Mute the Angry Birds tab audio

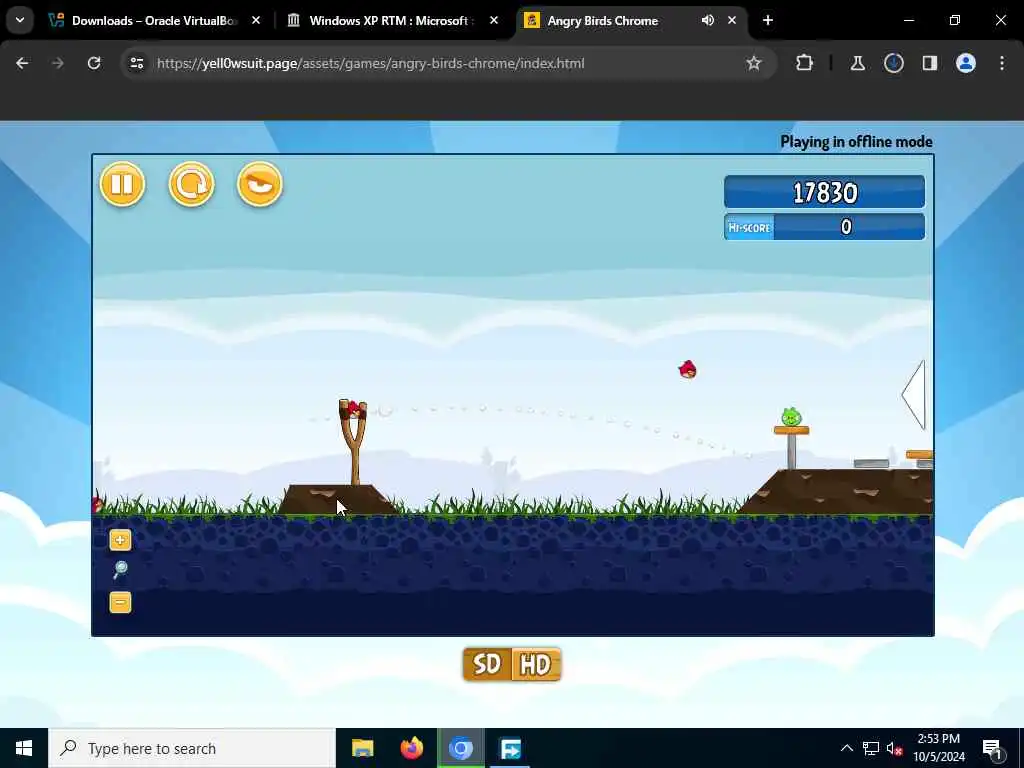(x=707, y=21)
